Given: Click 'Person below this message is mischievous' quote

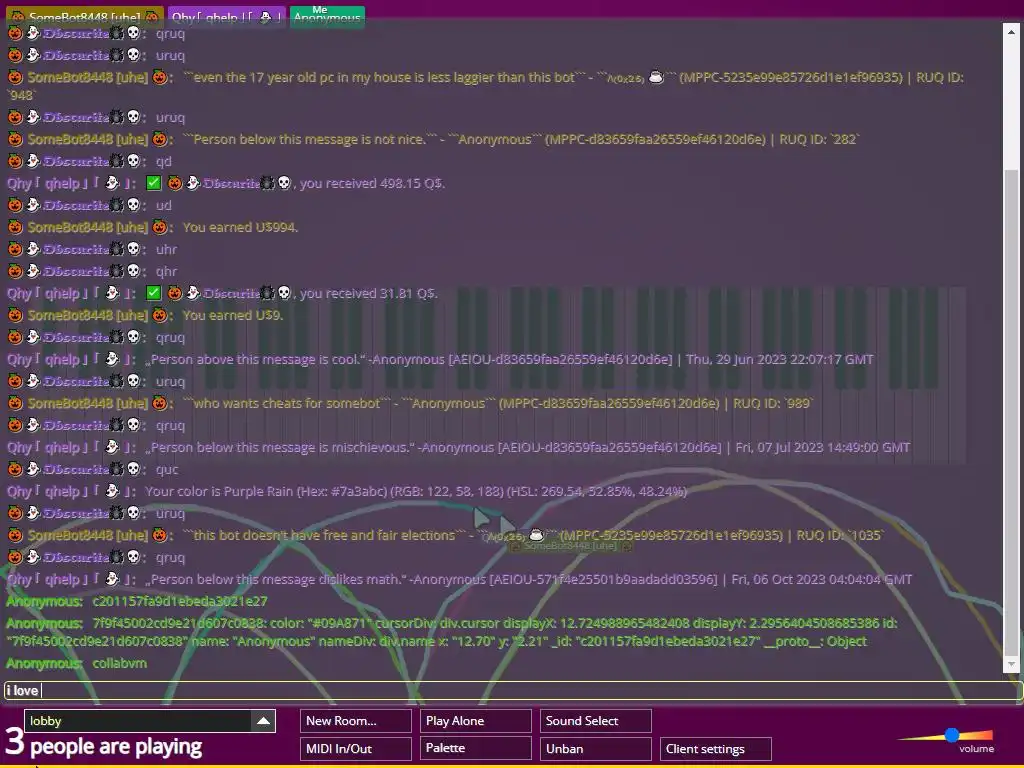Looking at the screenshot, I should pos(280,447).
